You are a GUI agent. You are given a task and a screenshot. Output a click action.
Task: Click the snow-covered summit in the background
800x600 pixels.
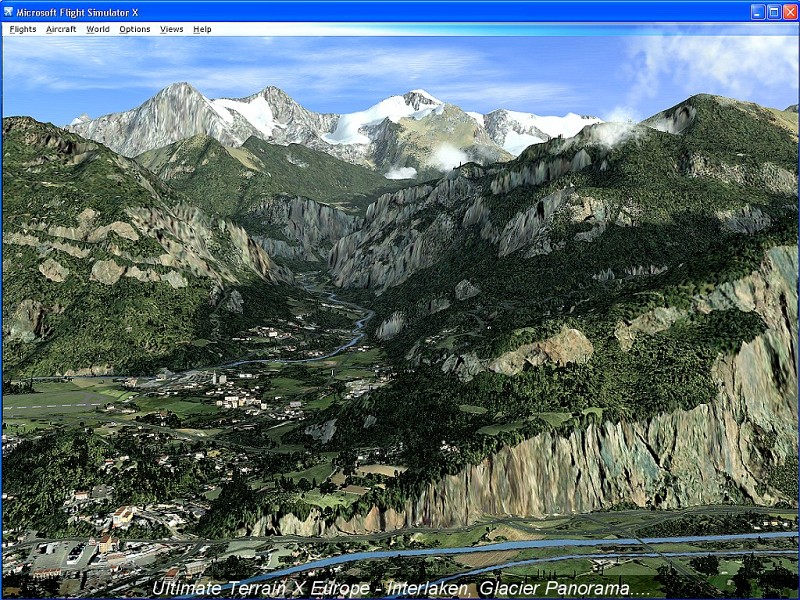[x=422, y=99]
